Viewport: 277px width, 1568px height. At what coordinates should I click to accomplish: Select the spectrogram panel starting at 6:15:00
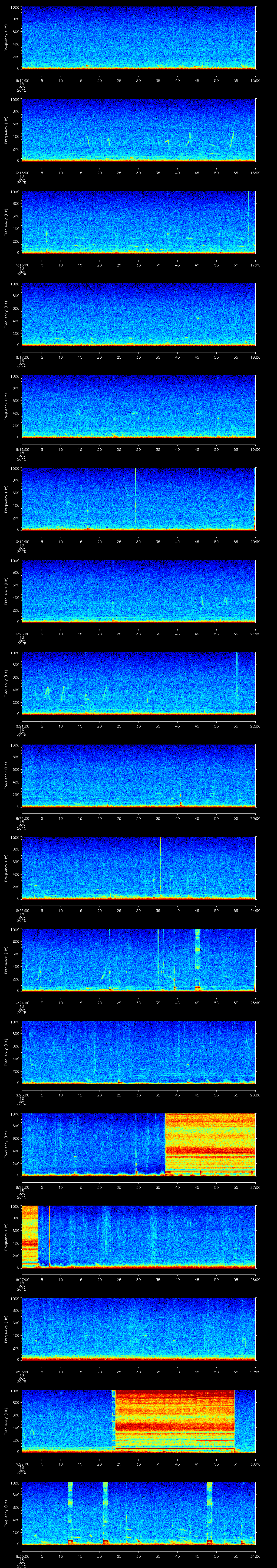[138, 130]
